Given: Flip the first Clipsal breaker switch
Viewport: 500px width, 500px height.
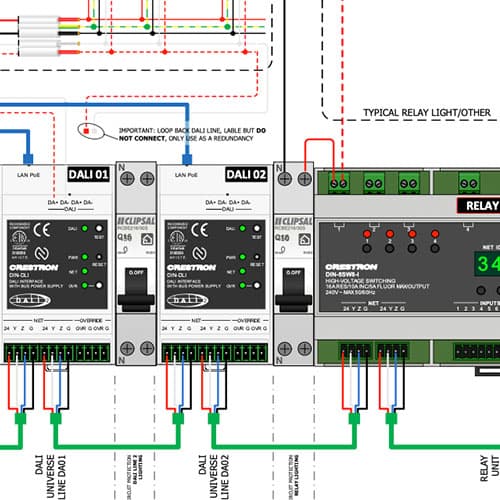Looking at the screenshot, I should [x=136, y=290].
